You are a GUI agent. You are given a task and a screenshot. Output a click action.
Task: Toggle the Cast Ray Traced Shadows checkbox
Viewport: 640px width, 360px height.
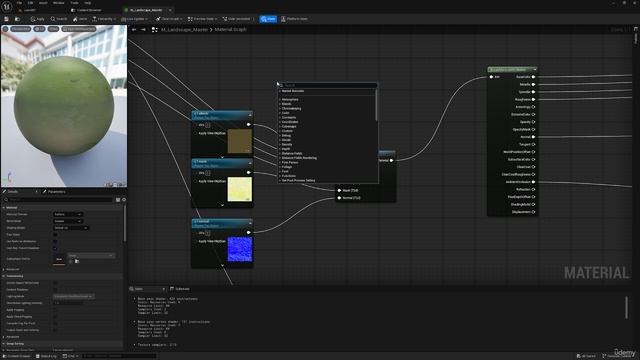point(55,248)
